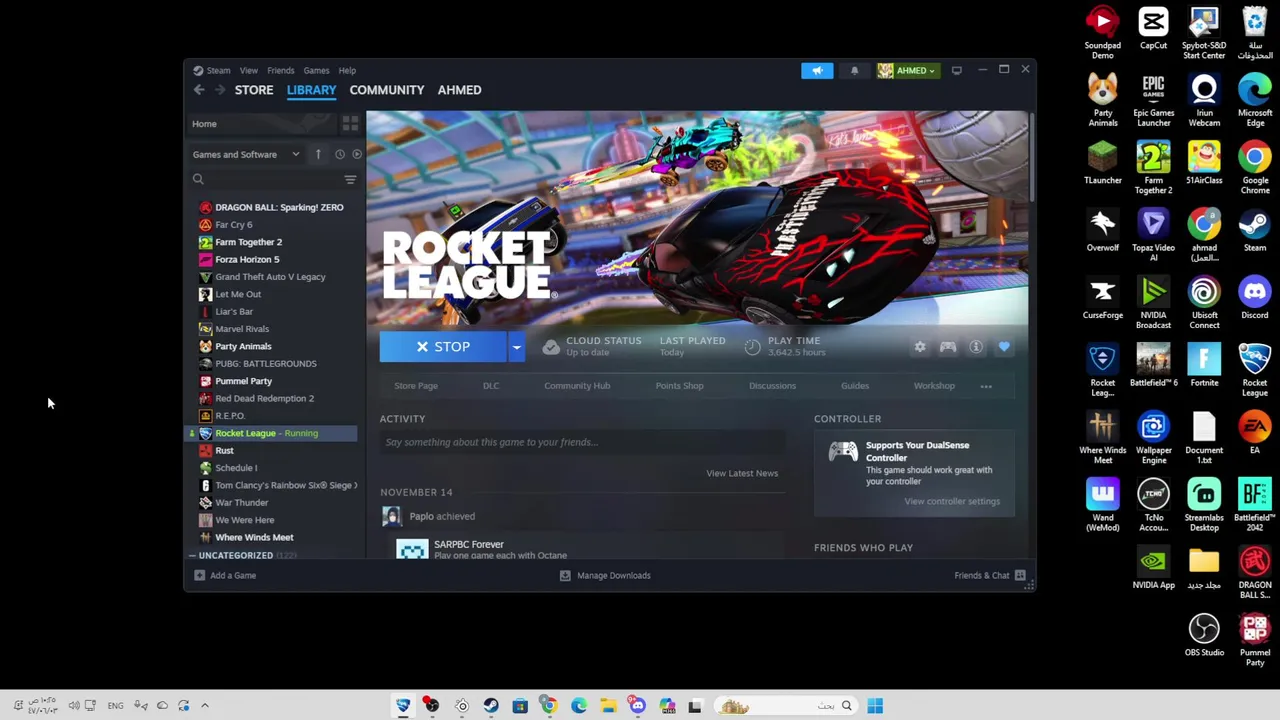Open game info icon for Rocket League
The height and width of the screenshot is (720, 1280).
(x=976, y=347)
